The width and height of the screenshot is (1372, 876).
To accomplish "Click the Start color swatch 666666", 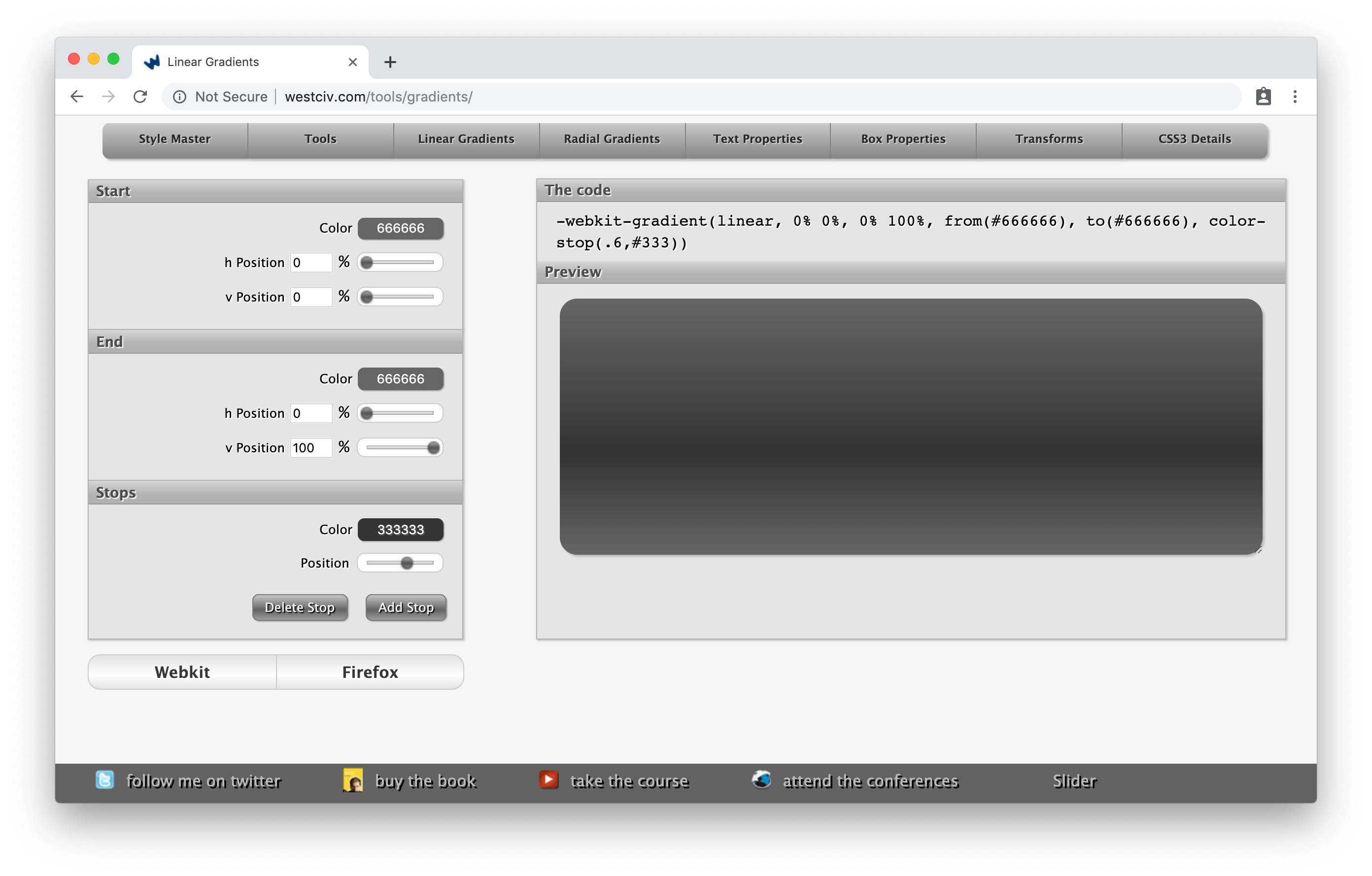I will (x=400, y=227).
